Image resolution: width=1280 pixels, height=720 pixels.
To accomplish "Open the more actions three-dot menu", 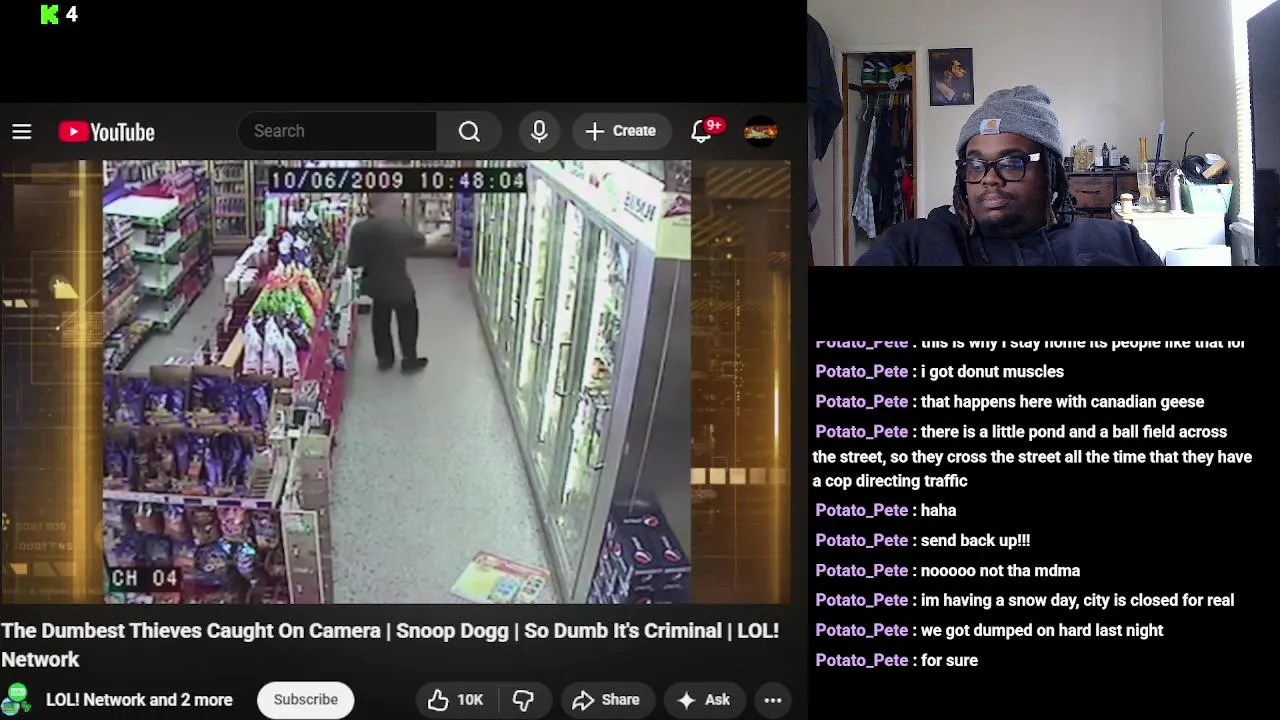I will [773, 700].
